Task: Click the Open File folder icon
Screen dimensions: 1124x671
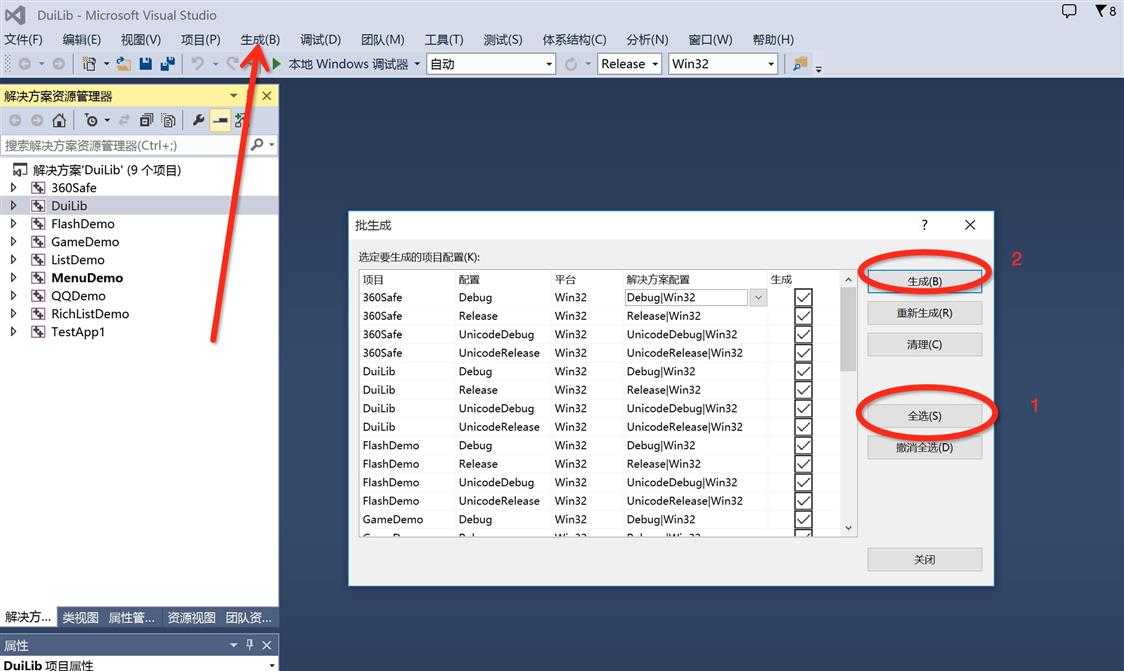Action: click(124, 64)
